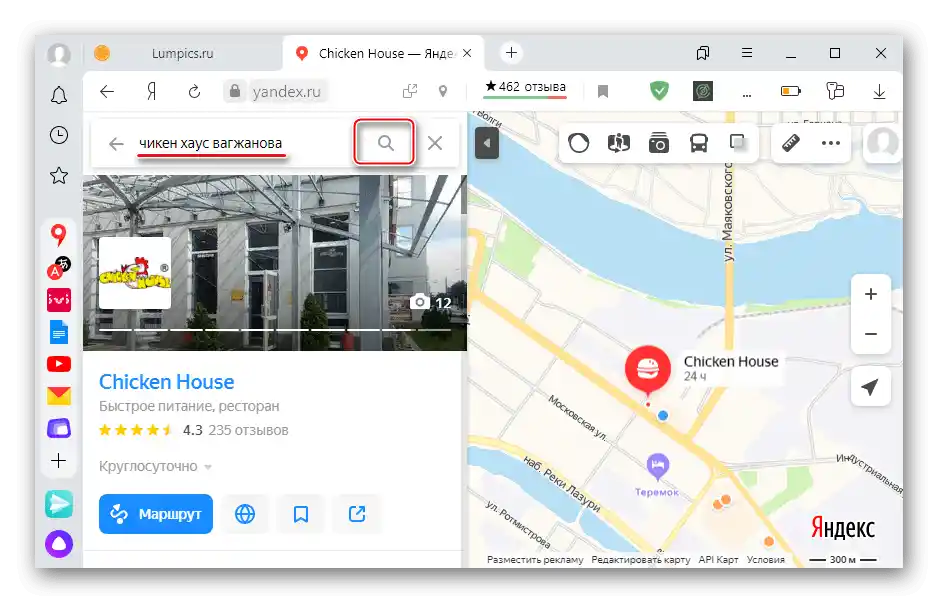Activate Alice voice assistant
This screenshot has height=603, width=938.
(59, 544)
